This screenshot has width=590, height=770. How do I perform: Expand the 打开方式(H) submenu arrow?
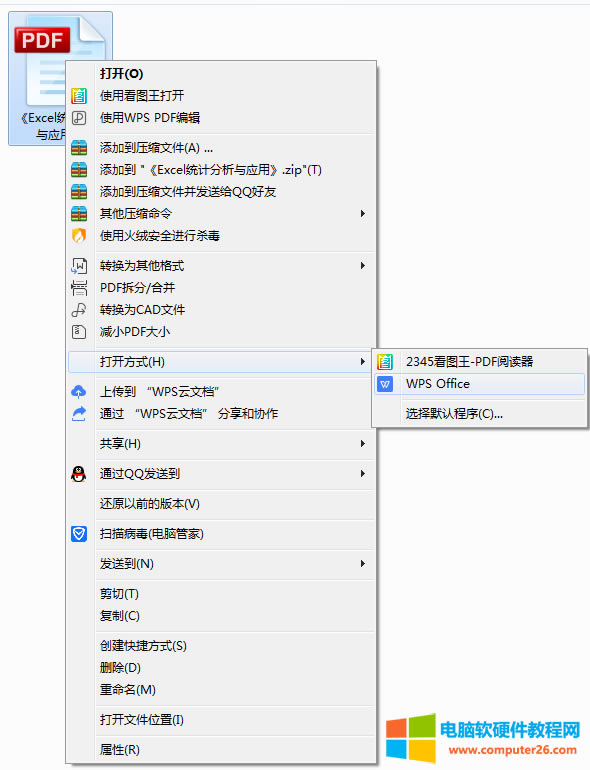click(363, 362)
